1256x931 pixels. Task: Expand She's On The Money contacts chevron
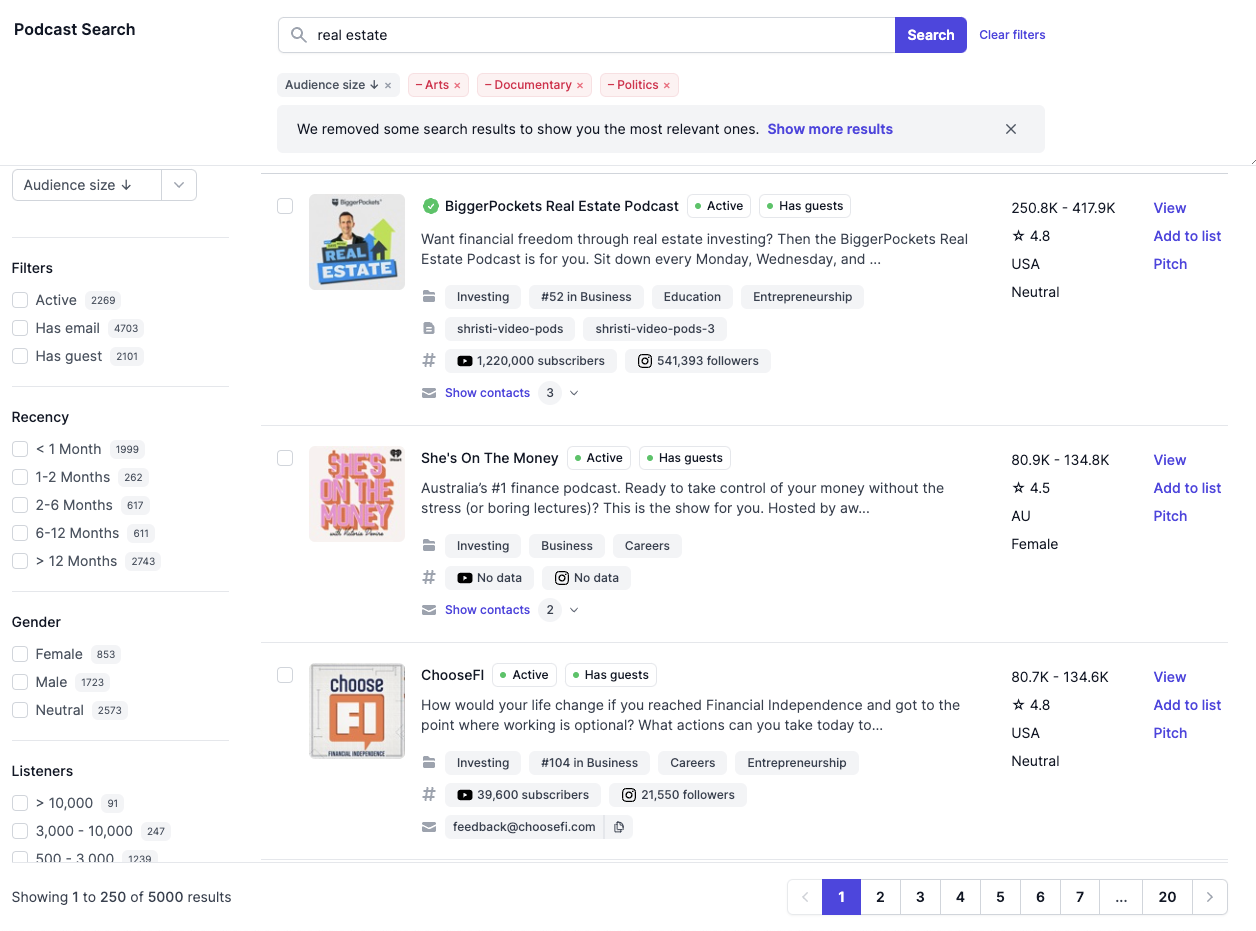pos(574,610)
